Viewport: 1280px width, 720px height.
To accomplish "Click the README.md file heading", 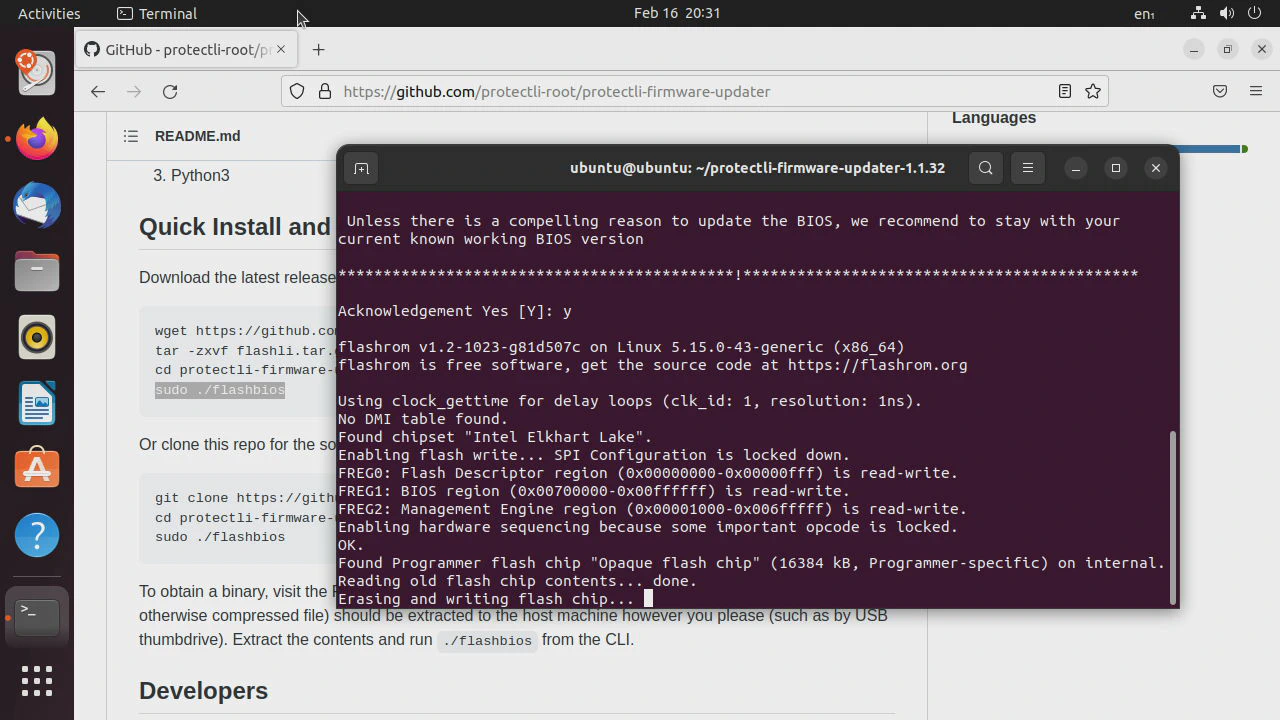I will 197,136.
